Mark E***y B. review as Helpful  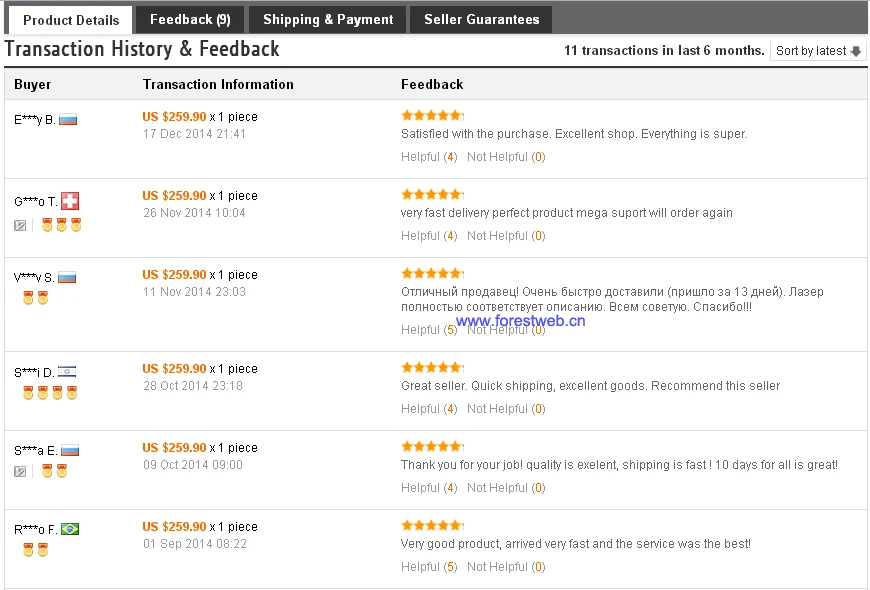pos(429,157)
